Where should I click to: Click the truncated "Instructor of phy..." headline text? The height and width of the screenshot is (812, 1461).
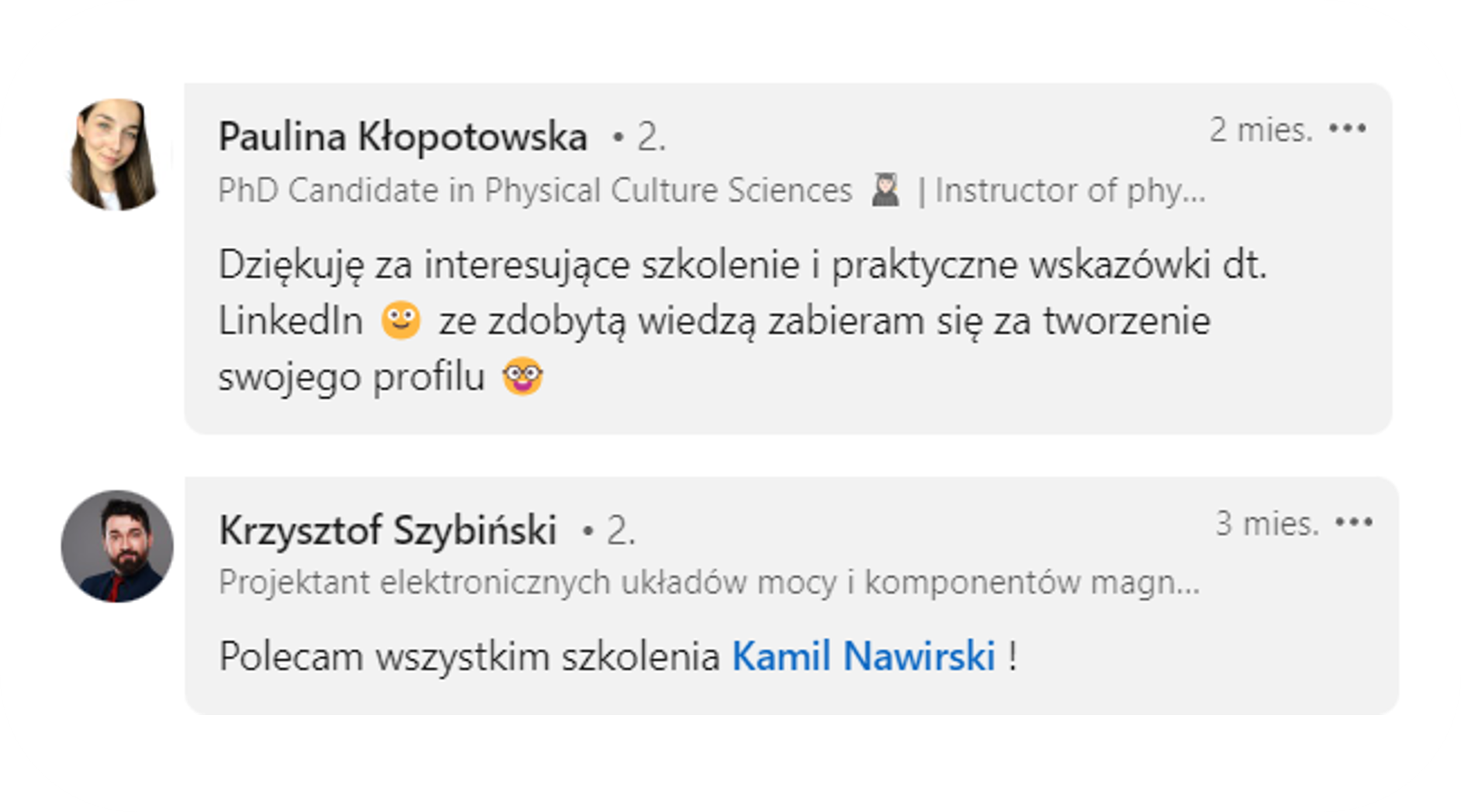click(1070, 191)
